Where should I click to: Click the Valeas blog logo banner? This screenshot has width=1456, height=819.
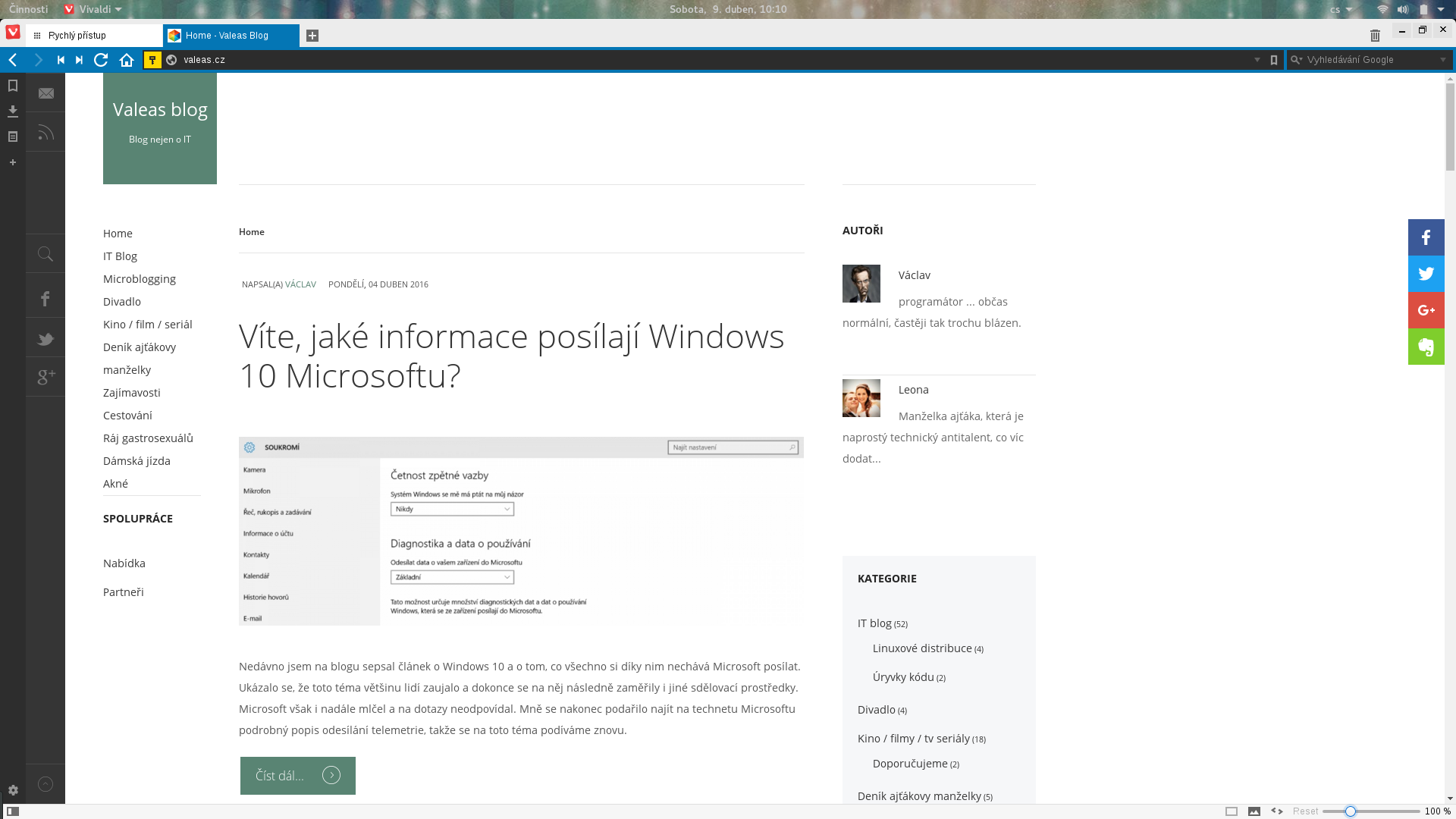tap(160, 128)
